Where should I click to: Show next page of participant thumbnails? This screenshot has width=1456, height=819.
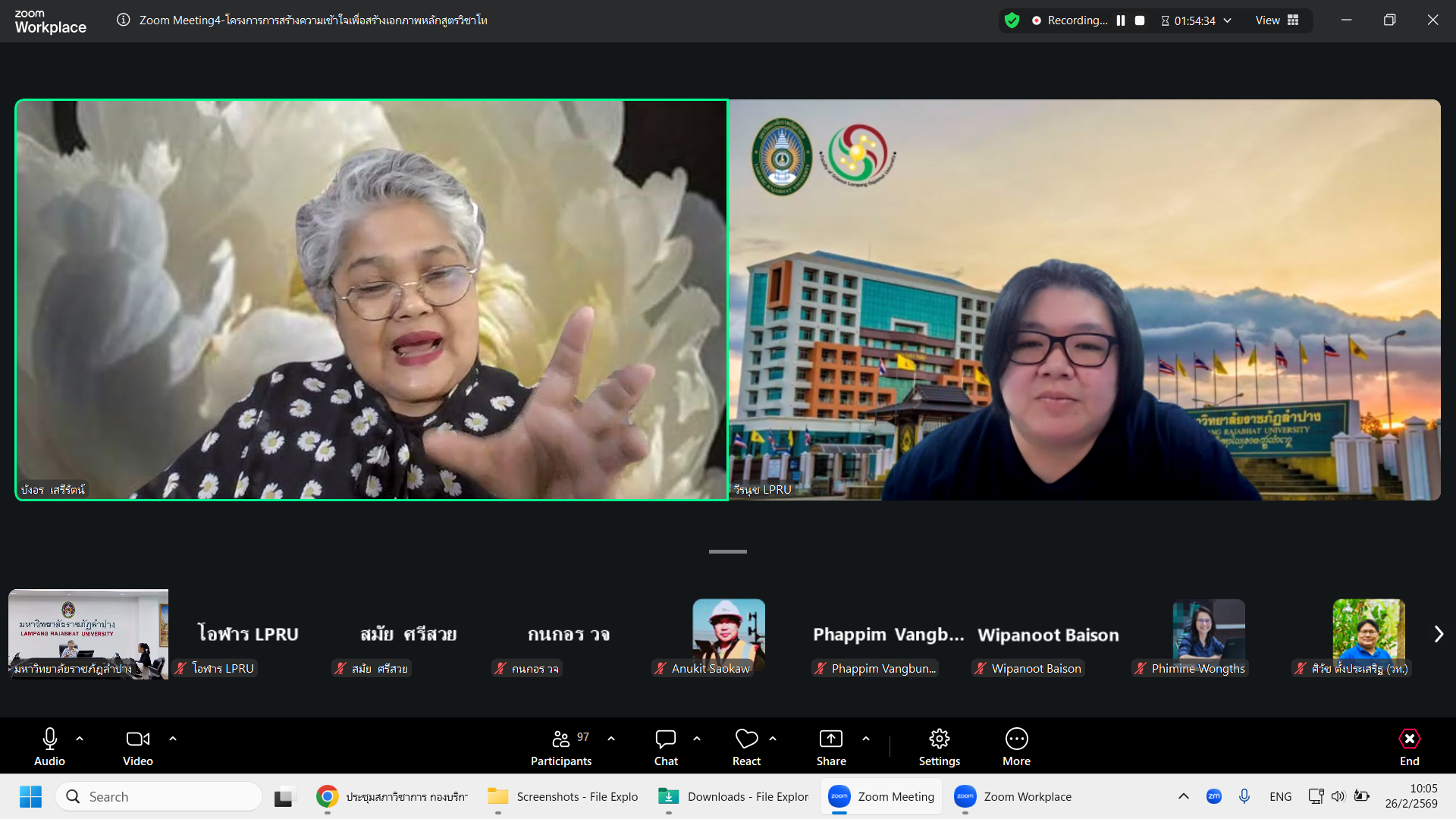(x=1439, y=634)
